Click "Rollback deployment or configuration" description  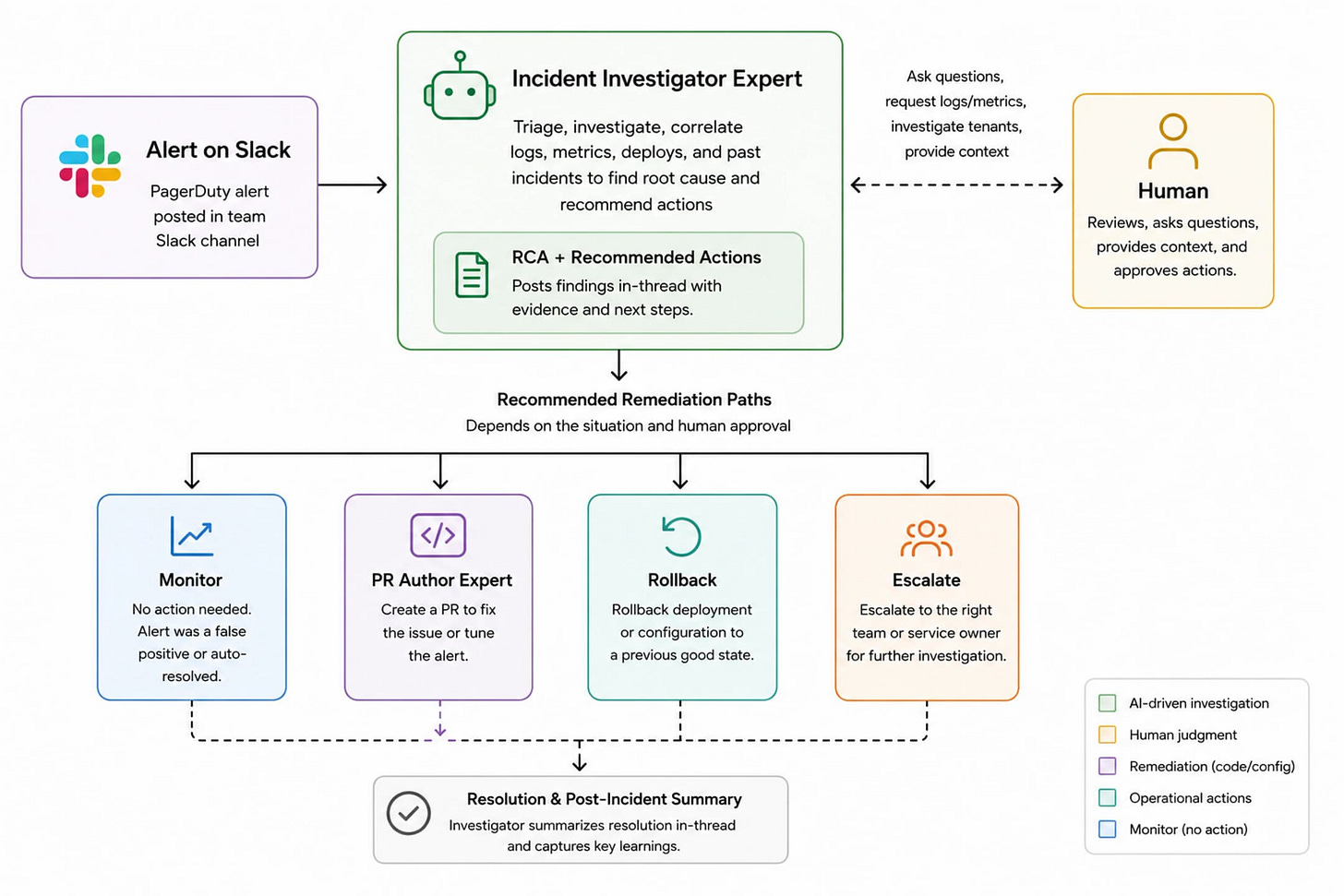click(681, 633)
